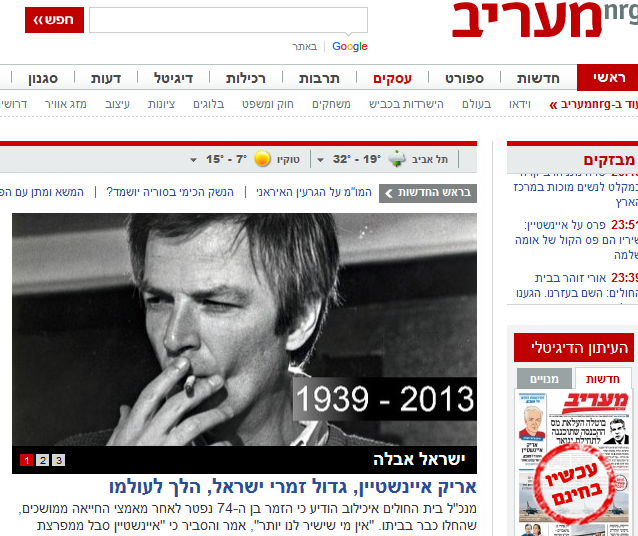Expand the Tokyo weather dropdown arrow
The image size is (638, 536).
[193, 160]
